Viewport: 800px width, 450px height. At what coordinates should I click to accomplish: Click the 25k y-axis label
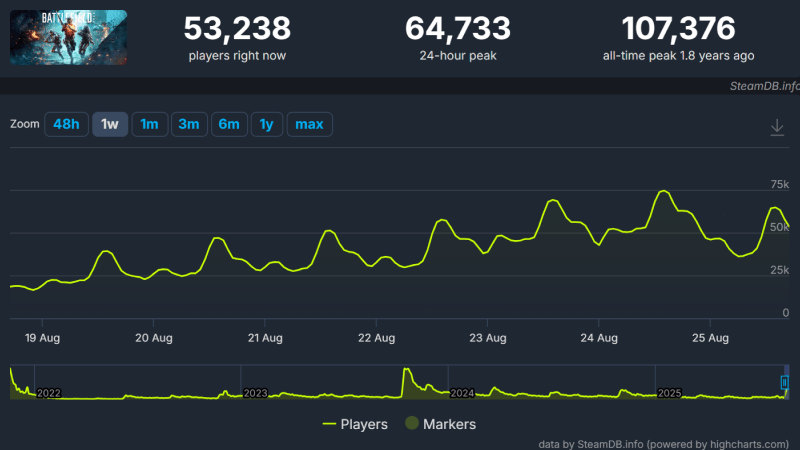pos(780,270)
